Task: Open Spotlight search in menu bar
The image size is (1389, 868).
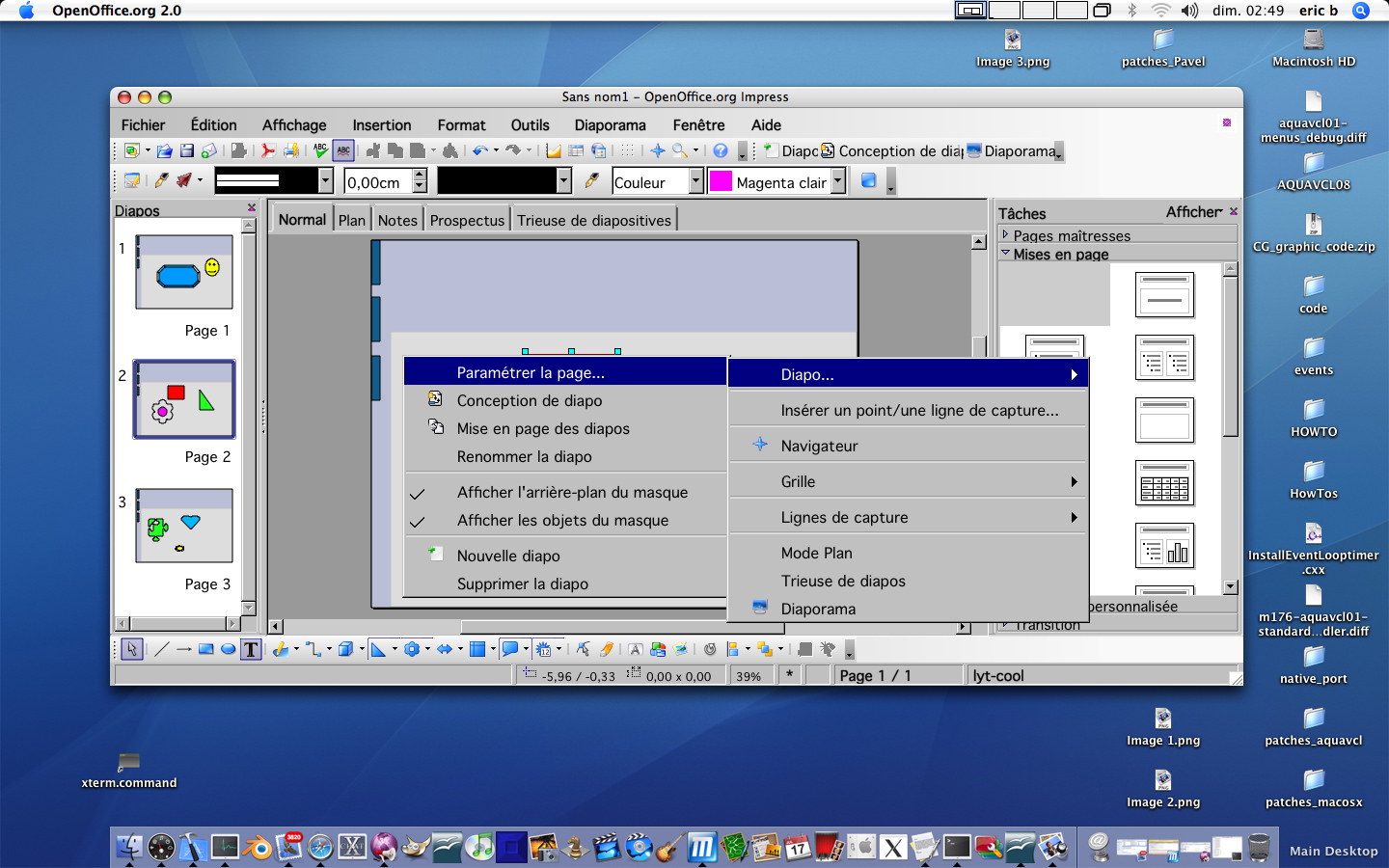Action: coord(1361,11)
